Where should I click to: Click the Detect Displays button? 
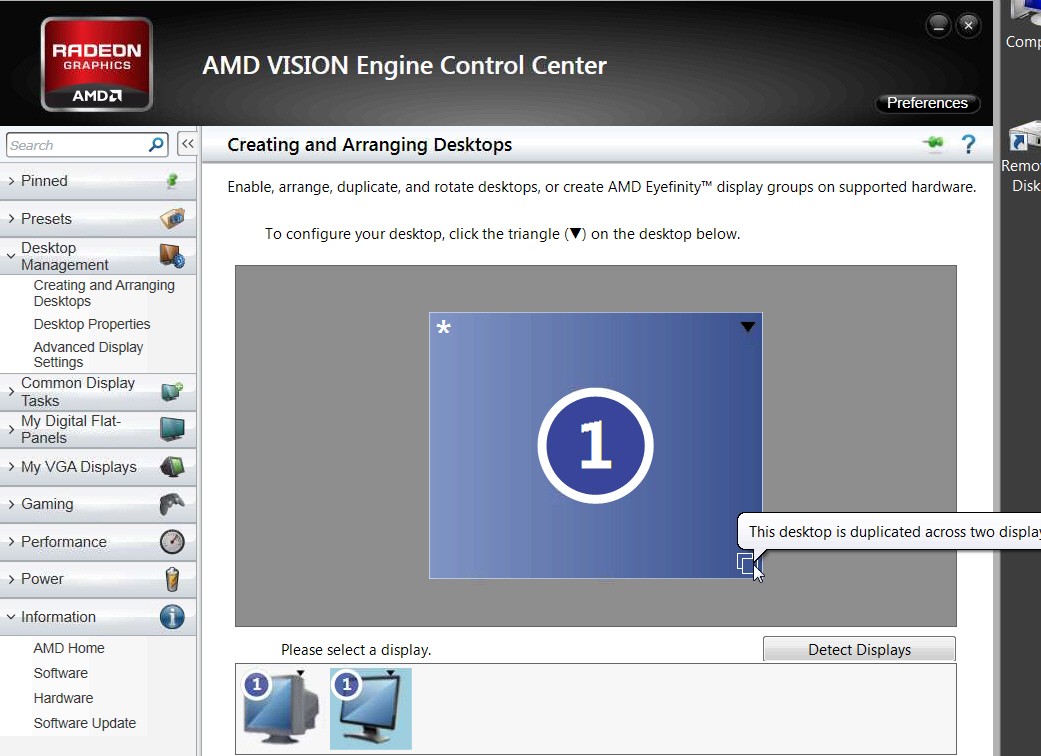859,650
